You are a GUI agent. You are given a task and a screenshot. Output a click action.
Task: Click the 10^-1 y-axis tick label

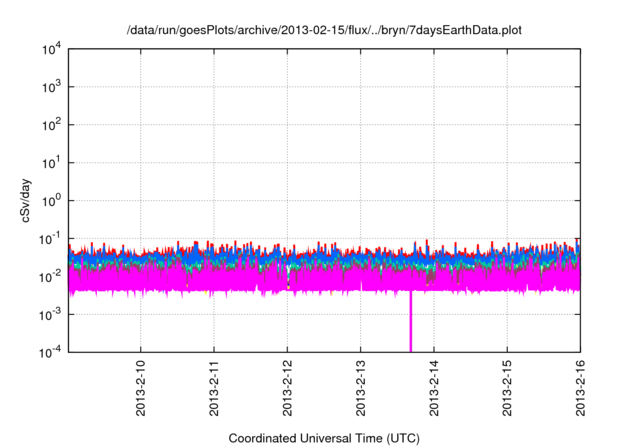[x=50, y=238]
